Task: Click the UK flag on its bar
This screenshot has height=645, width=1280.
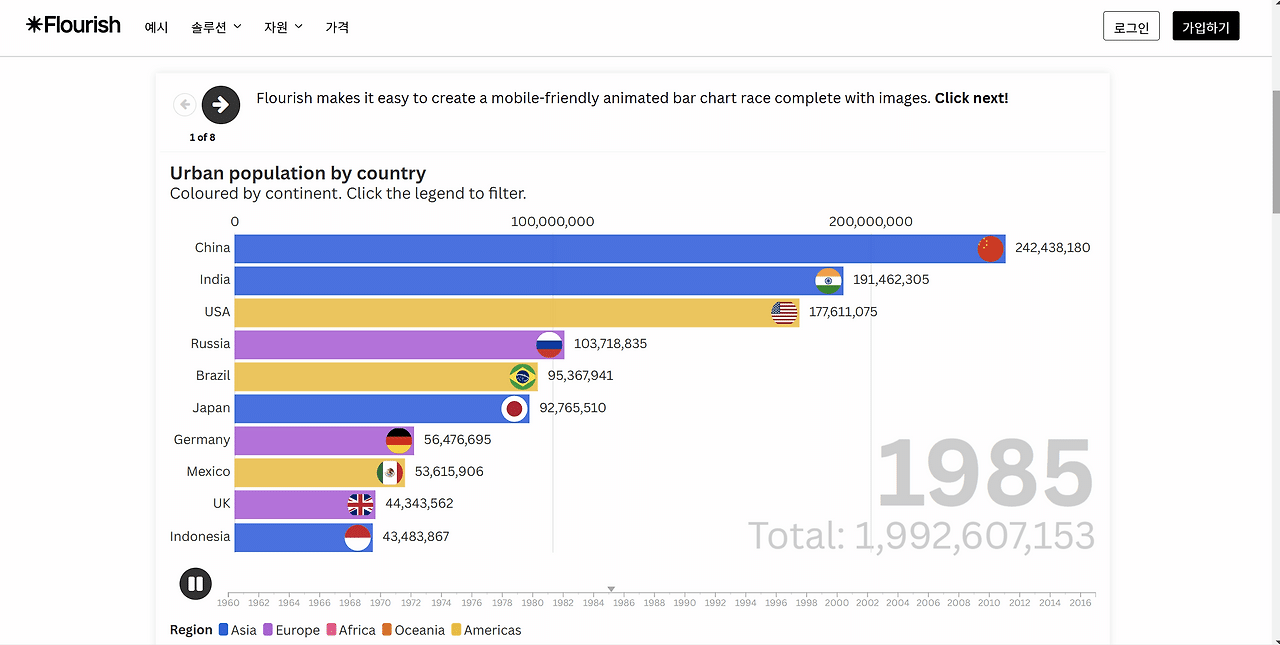Action: 360,504
